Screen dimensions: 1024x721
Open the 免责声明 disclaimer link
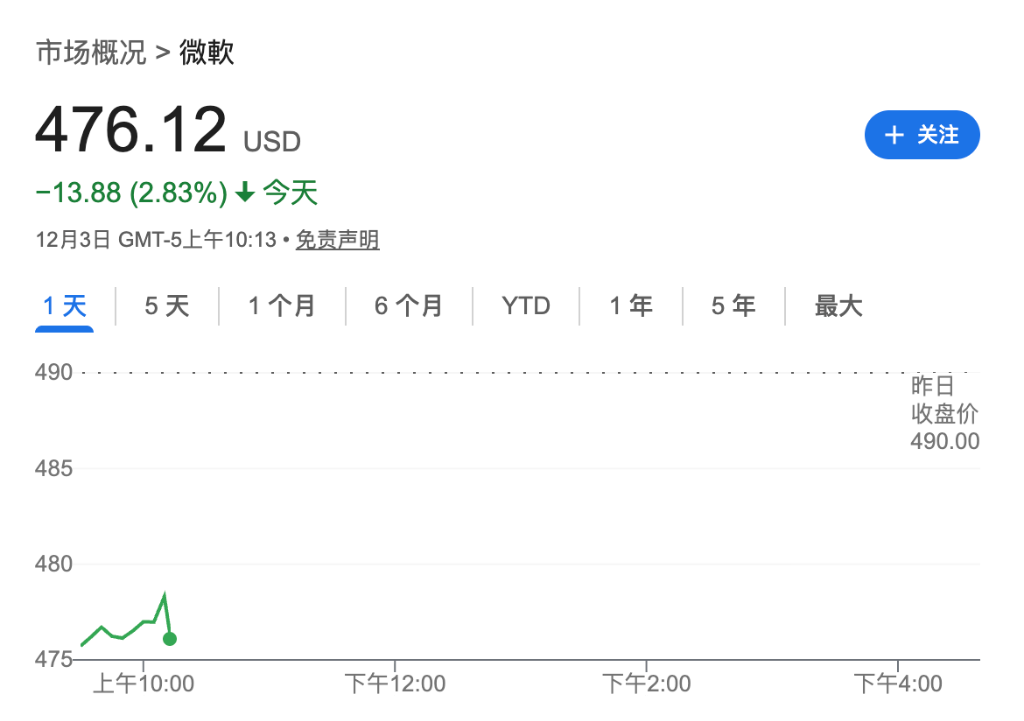click(x=337, y=240)
